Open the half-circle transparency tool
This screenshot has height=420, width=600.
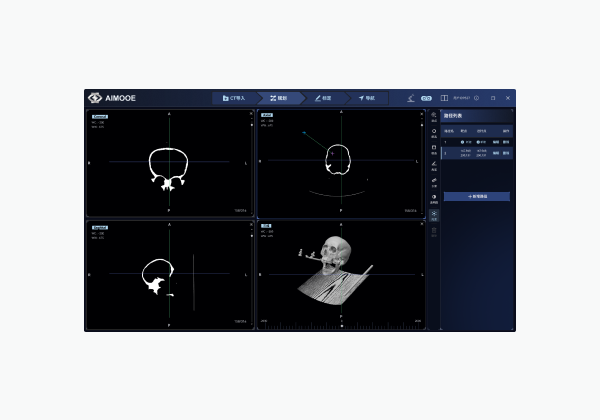pos(434,199)
